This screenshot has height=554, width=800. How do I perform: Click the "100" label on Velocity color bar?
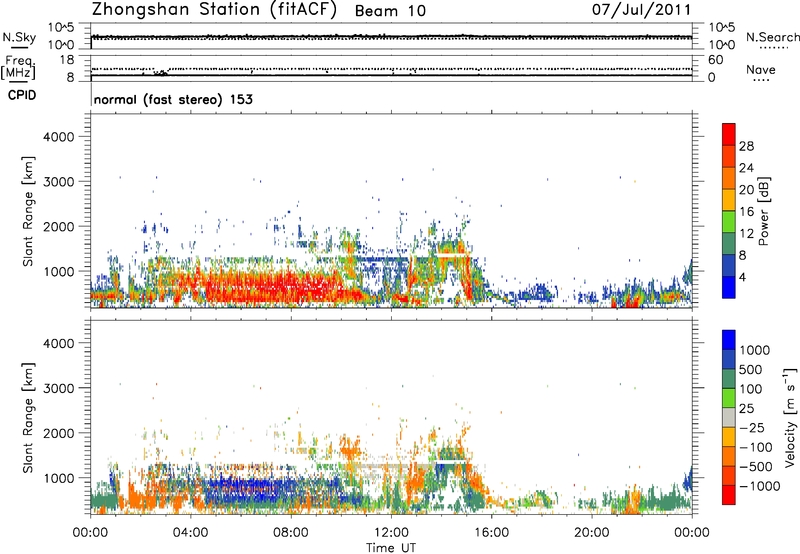(x=751, y=389)
